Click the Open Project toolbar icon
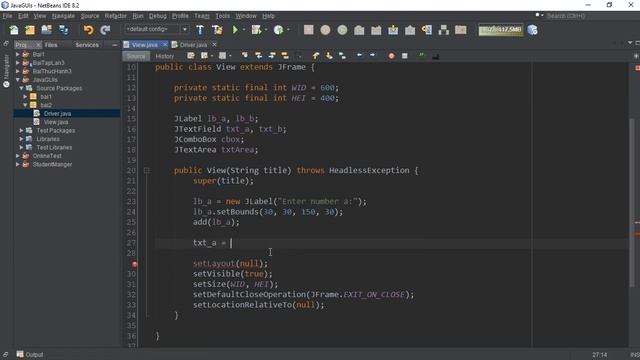 tap(47, 30)
